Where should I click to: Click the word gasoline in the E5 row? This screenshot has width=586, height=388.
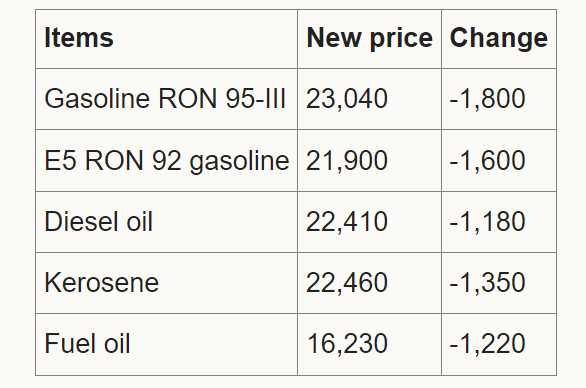coord(240,162)
